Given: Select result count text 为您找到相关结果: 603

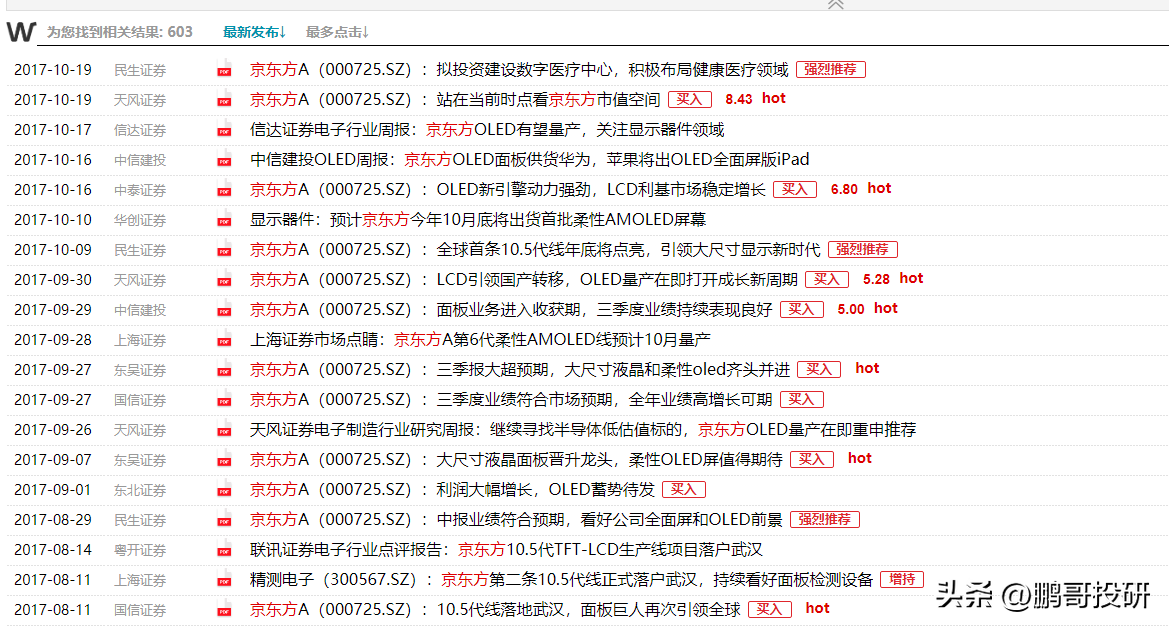Looking at the screenshot, I should point(119,32).
